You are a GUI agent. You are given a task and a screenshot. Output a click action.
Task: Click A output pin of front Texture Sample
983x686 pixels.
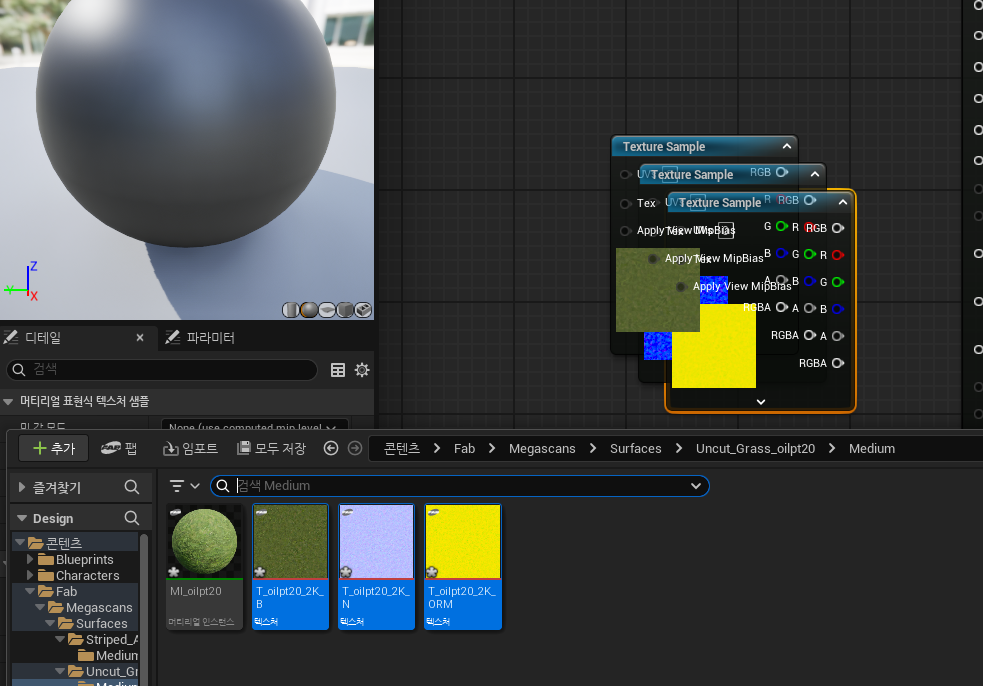[838, 336]
